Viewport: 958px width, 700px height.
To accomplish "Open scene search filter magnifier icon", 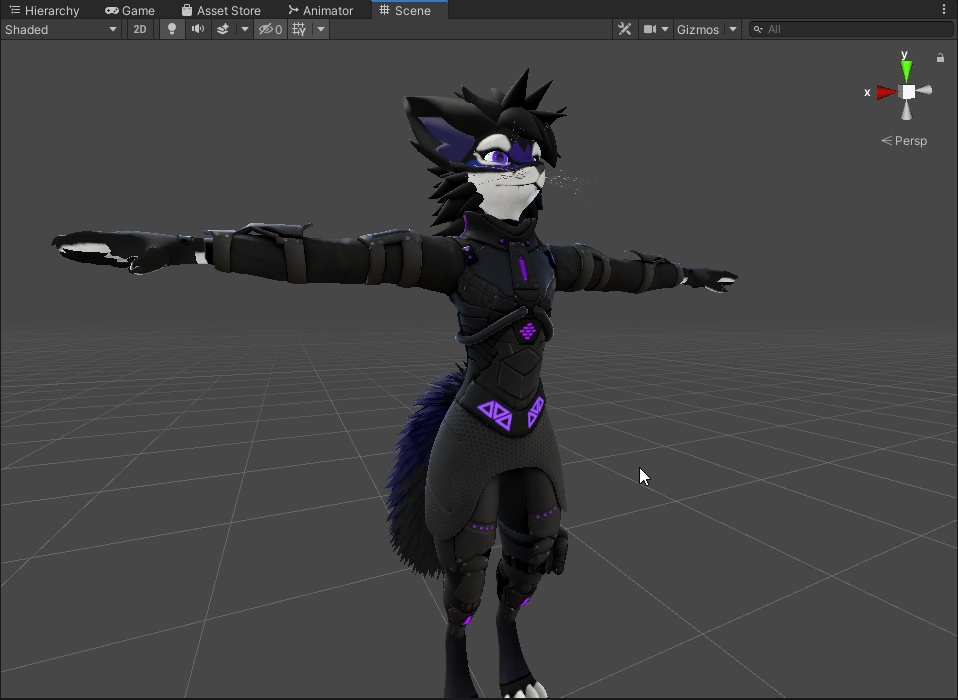I will point(758,29).
